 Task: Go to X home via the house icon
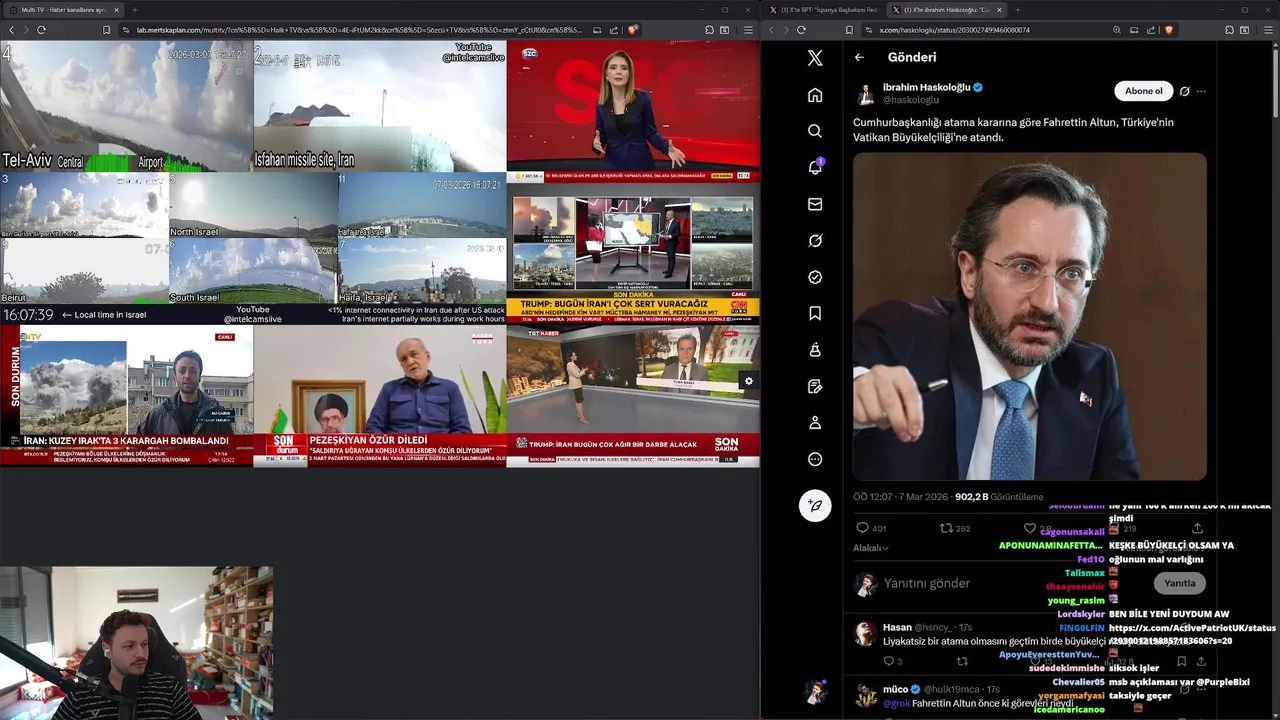point(815,95)
